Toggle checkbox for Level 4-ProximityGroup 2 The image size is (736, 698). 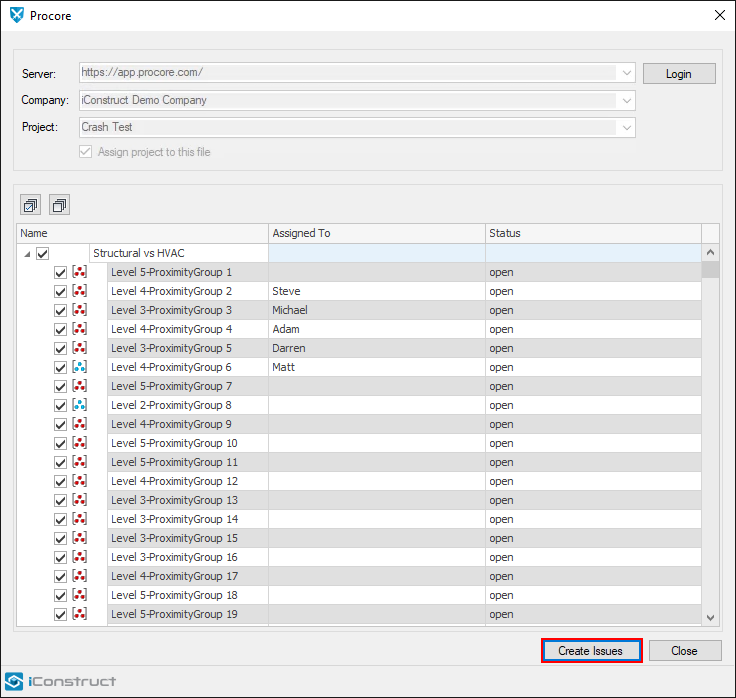point(60,291)
